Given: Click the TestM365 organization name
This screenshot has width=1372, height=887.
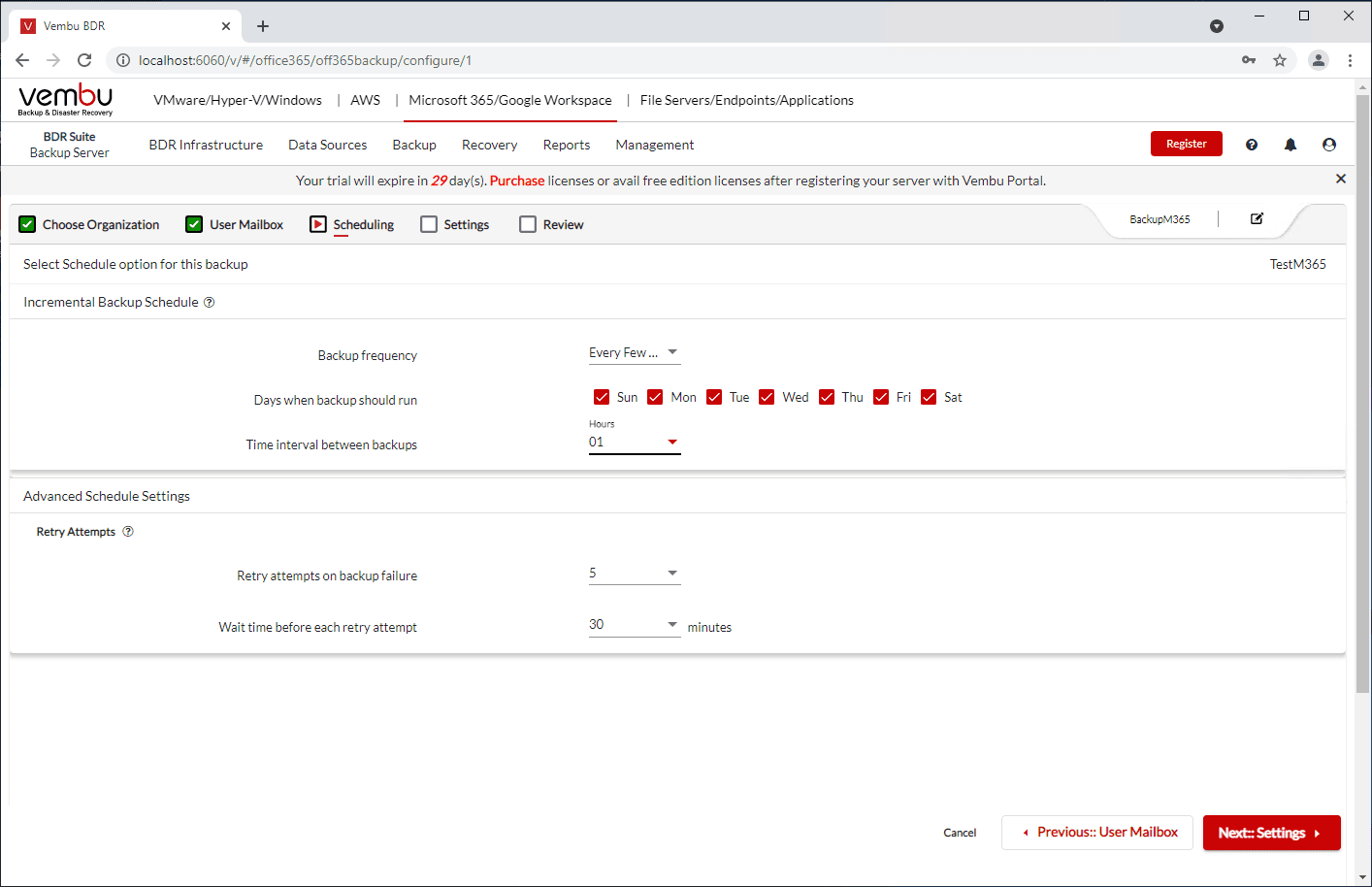Looking at the screenshot, I should click(x=1298, y=264).
